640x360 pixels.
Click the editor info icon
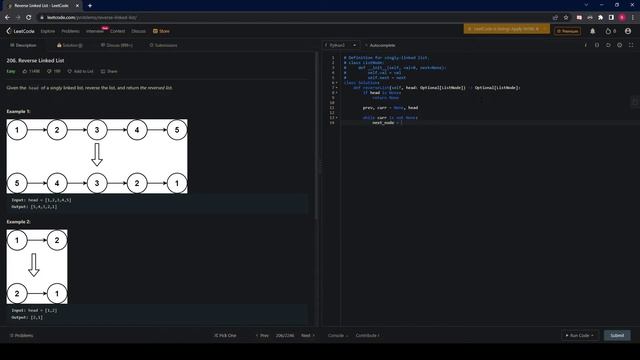pyautogui.click(x=586, y=45)
